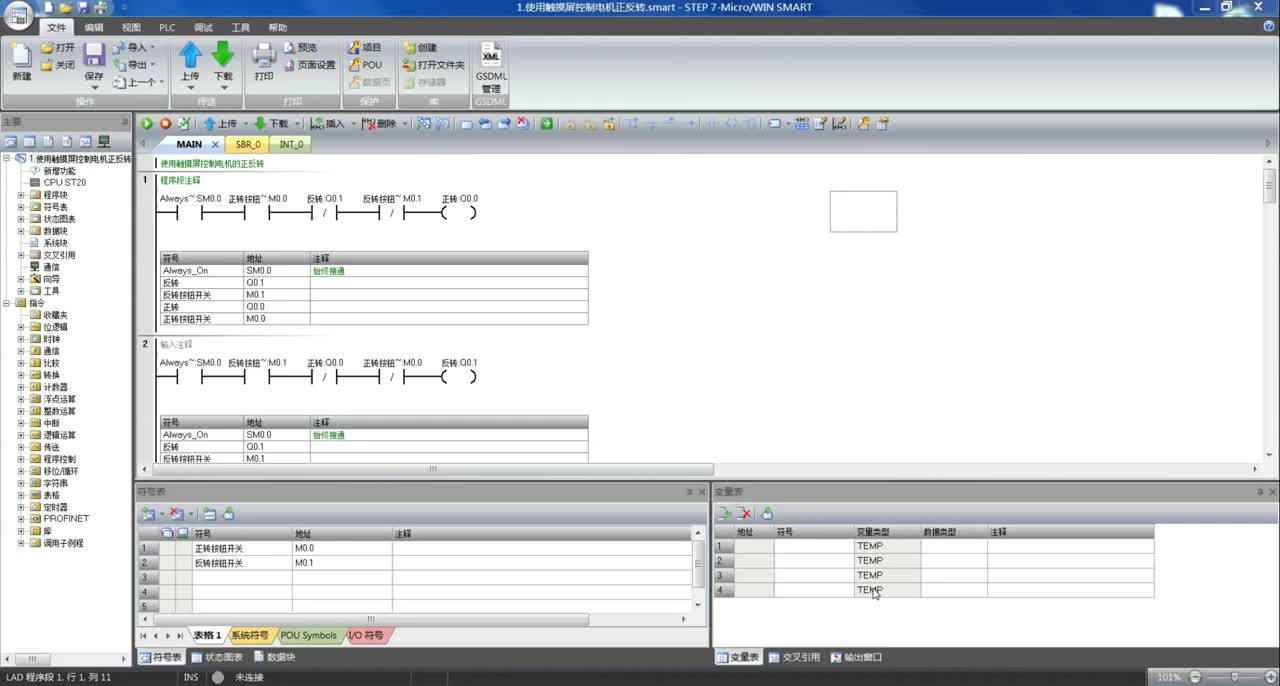Viewport: 1280px width, 686px height.
Task: Open GSDML 管理 manager
Action: click(491, 67)
